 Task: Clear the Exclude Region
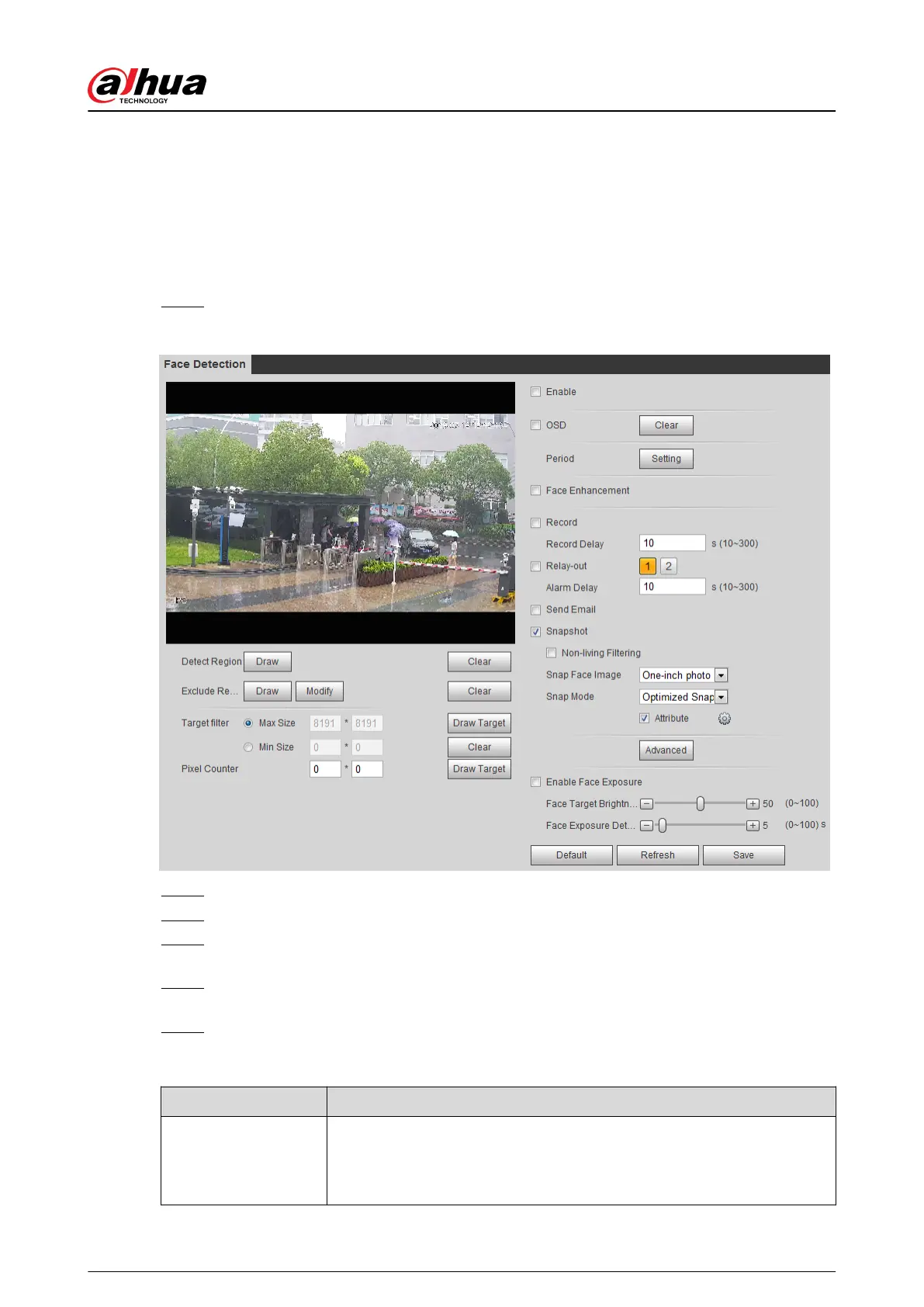click(x=479, y=692)
